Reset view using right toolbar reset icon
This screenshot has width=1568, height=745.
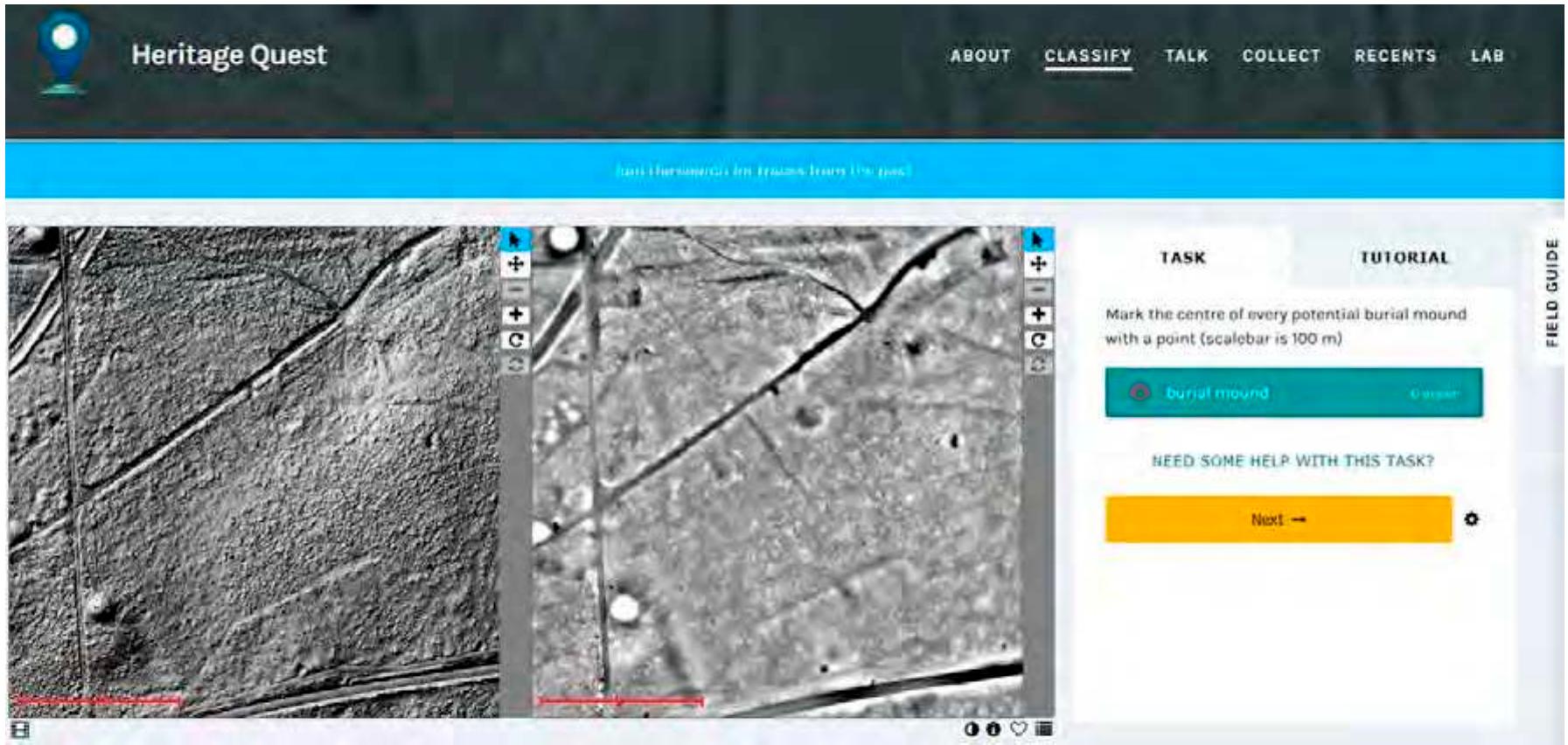coord(1038,364)
